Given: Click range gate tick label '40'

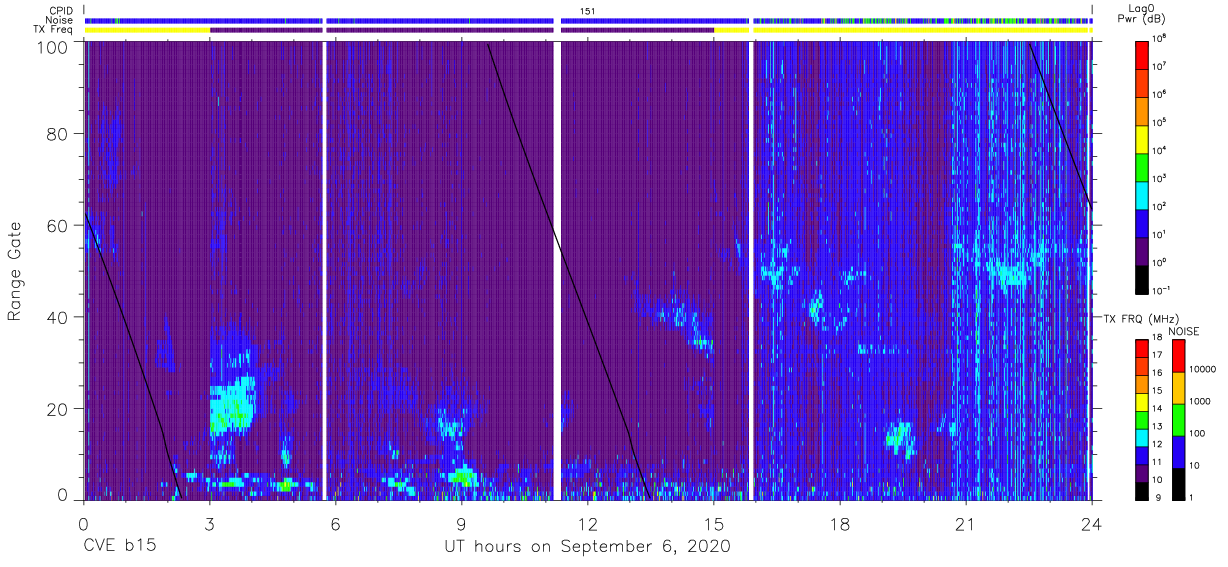Looking at the screenshot, I should point(57,318).
